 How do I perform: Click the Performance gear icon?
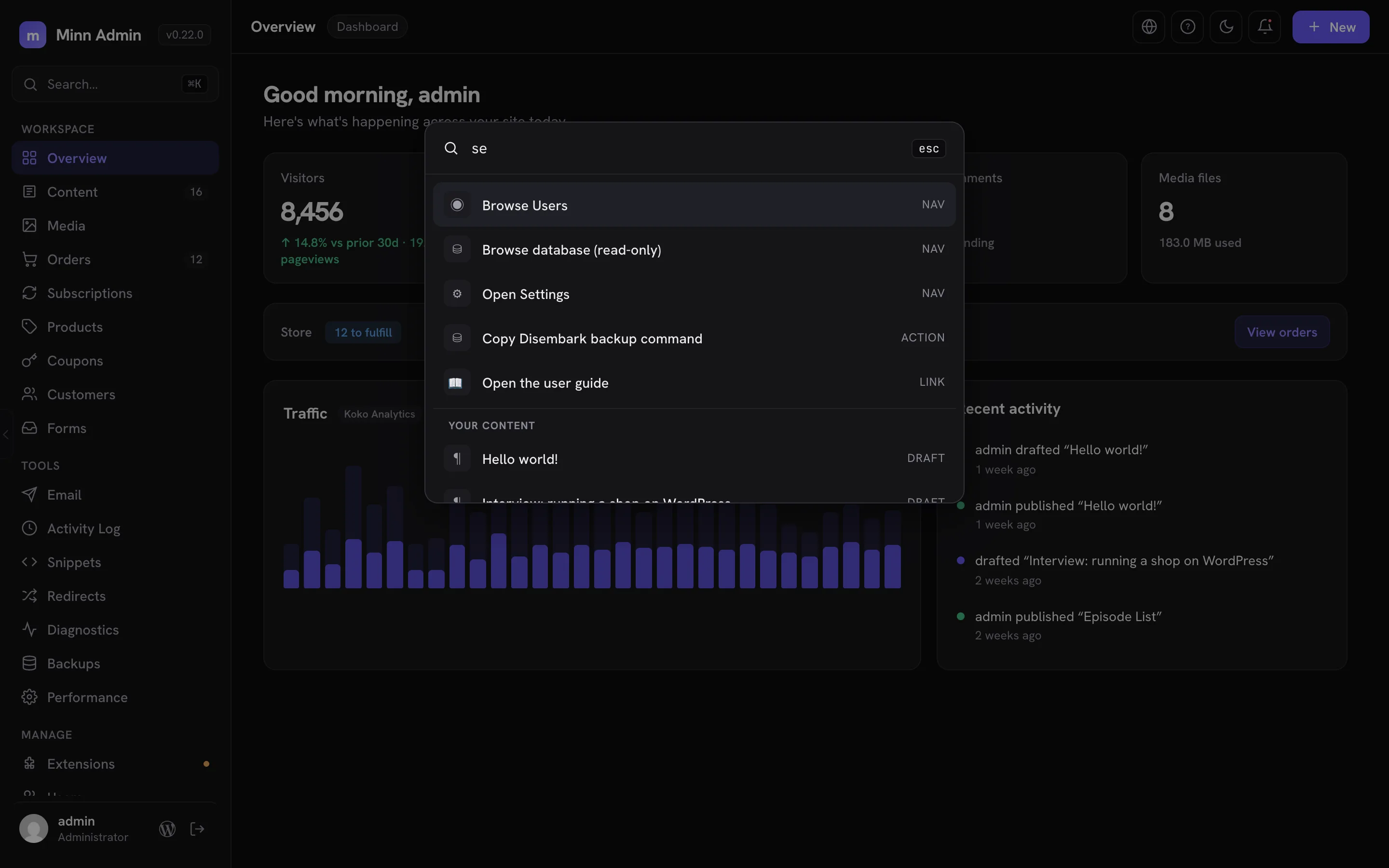click(29, 697)
